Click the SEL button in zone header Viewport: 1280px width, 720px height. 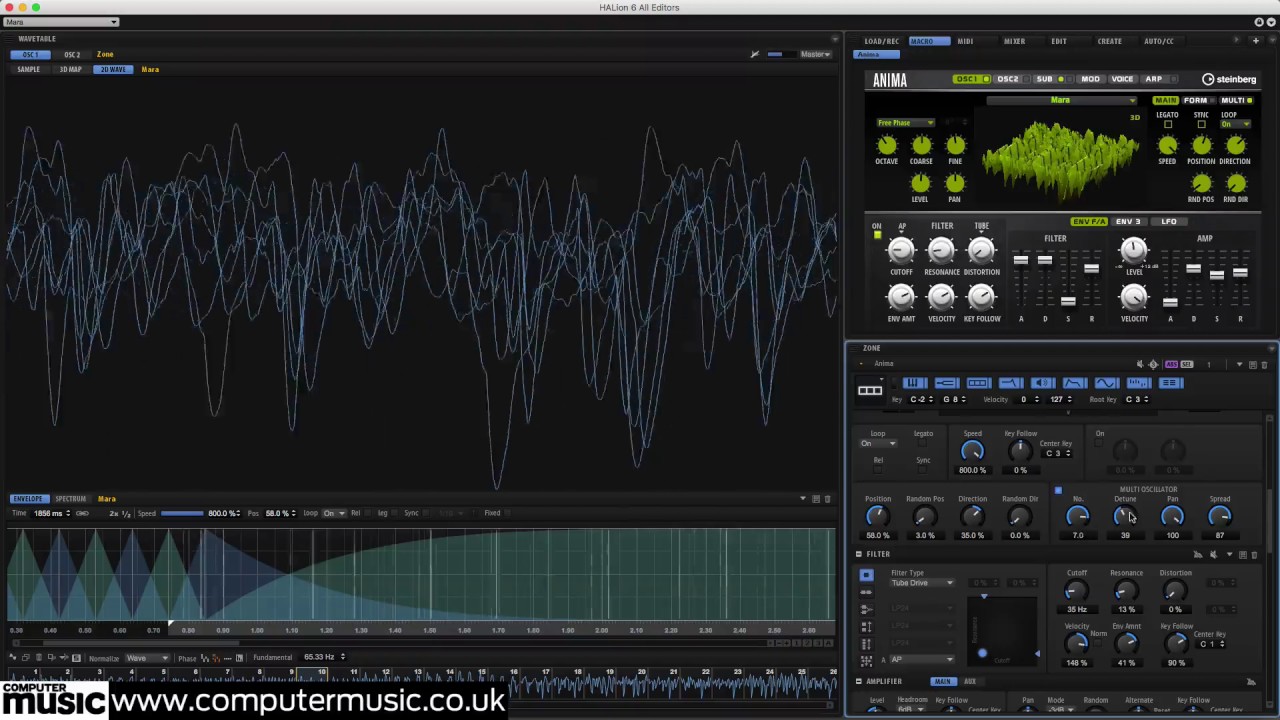pos(1187,364)
